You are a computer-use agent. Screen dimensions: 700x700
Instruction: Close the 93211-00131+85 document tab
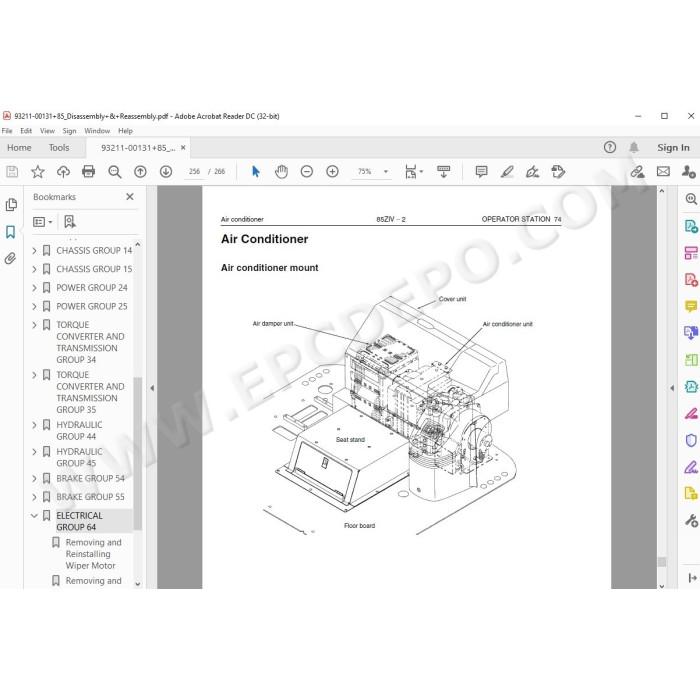183,148
